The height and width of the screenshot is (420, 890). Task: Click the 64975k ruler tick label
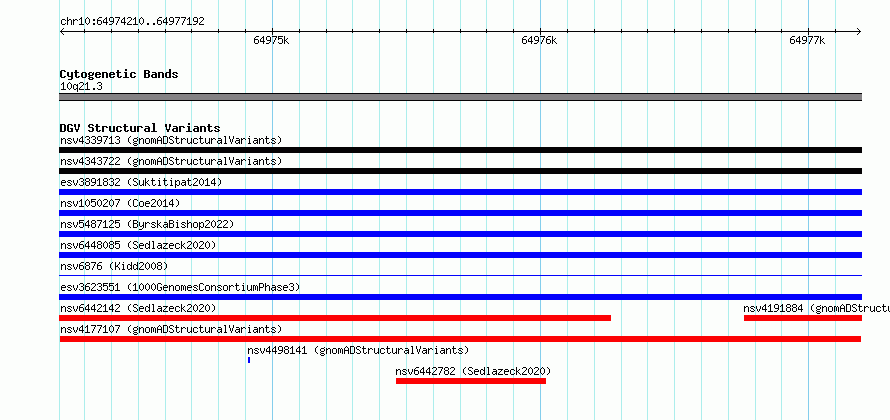point(271,40)
